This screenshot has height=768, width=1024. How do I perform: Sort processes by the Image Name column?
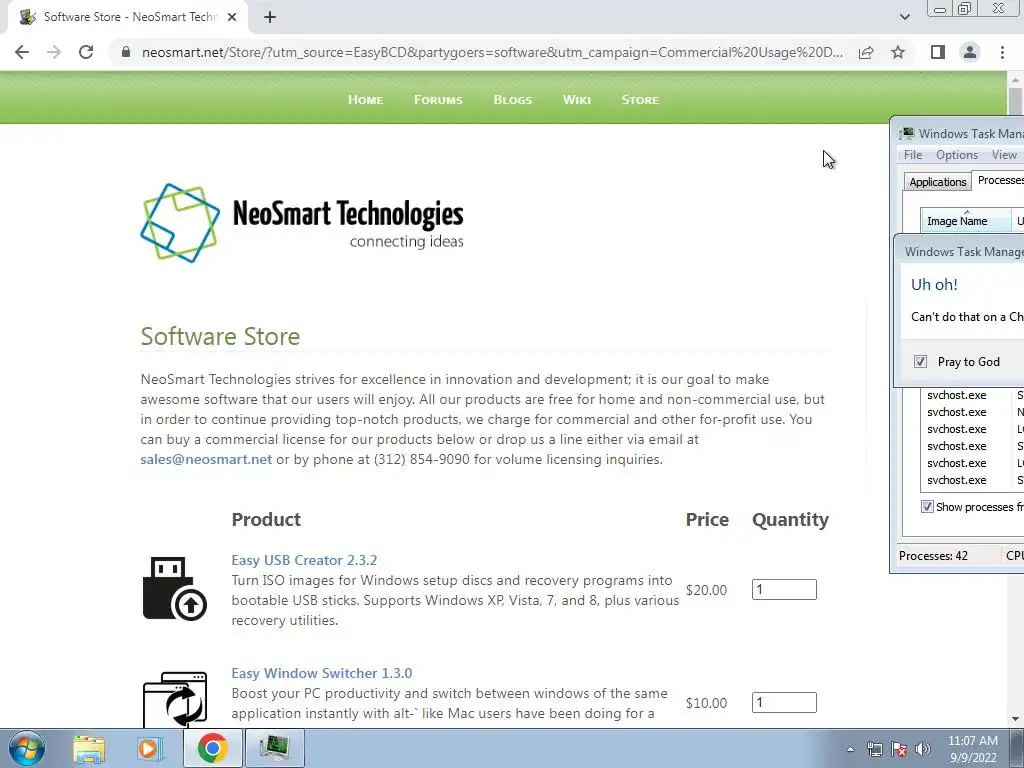tap(966, 221)
